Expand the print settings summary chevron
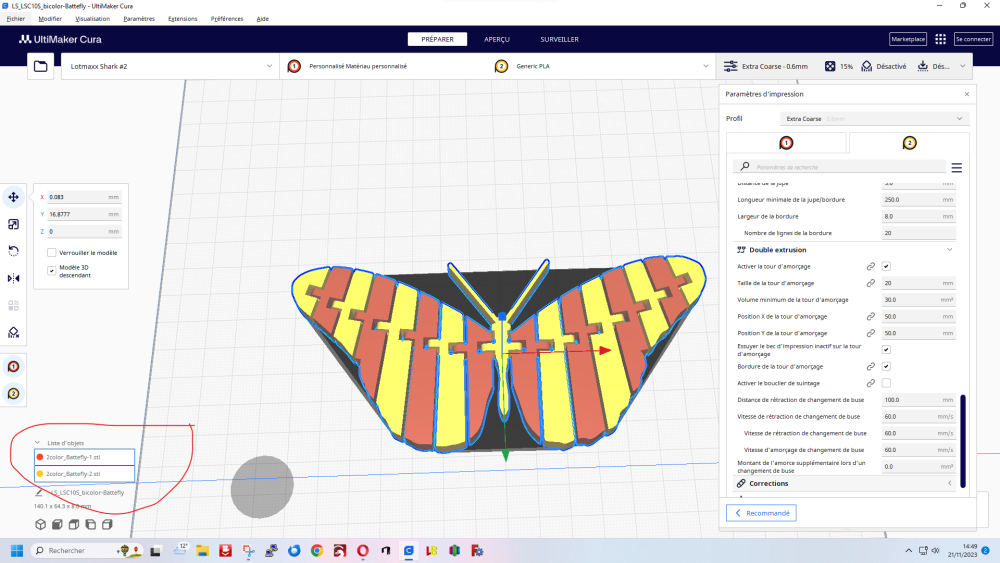Image resolution: width=1000 pixels, height=563 pixels. click(962, 66)
